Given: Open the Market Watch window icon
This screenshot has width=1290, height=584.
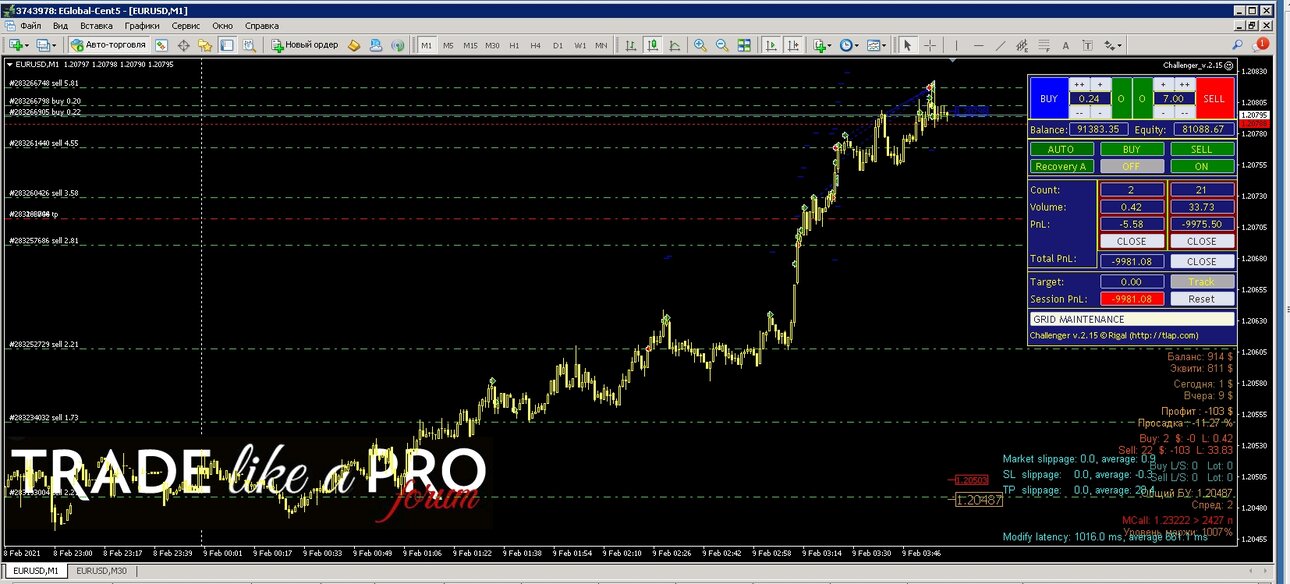Looking at the screenshot, I should pos(161,45).
